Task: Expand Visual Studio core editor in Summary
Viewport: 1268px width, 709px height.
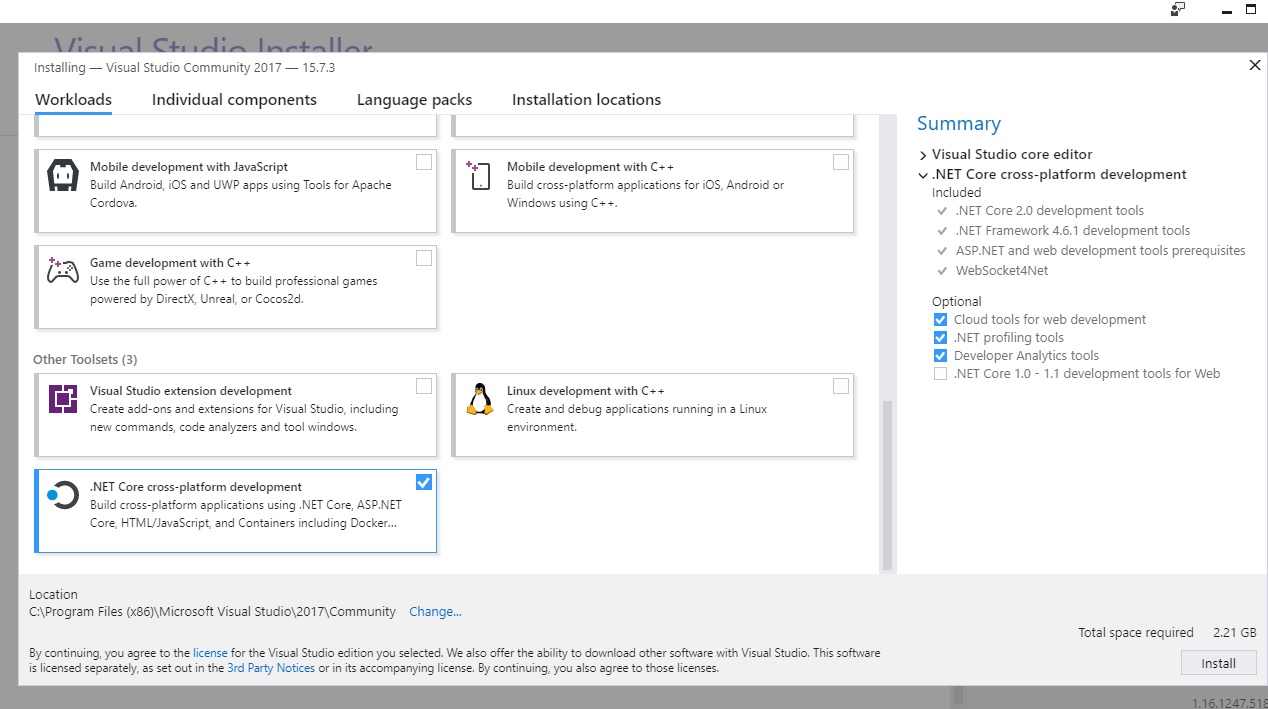Action: point(923,155)
